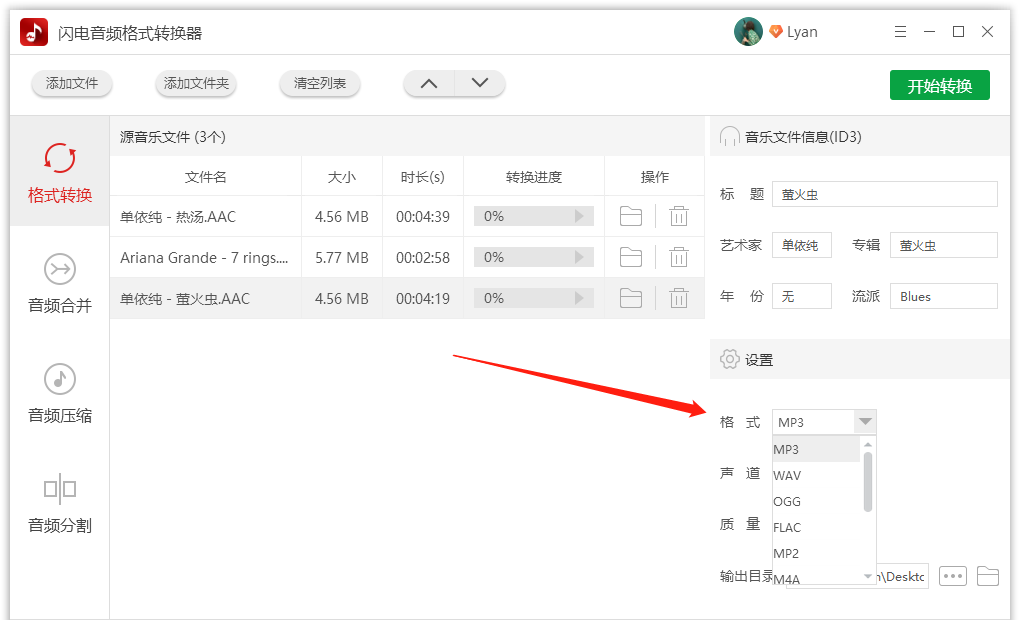Click the 开始转换 convert button
This screenshot has width=1020, height=621.
pos(939,85)
